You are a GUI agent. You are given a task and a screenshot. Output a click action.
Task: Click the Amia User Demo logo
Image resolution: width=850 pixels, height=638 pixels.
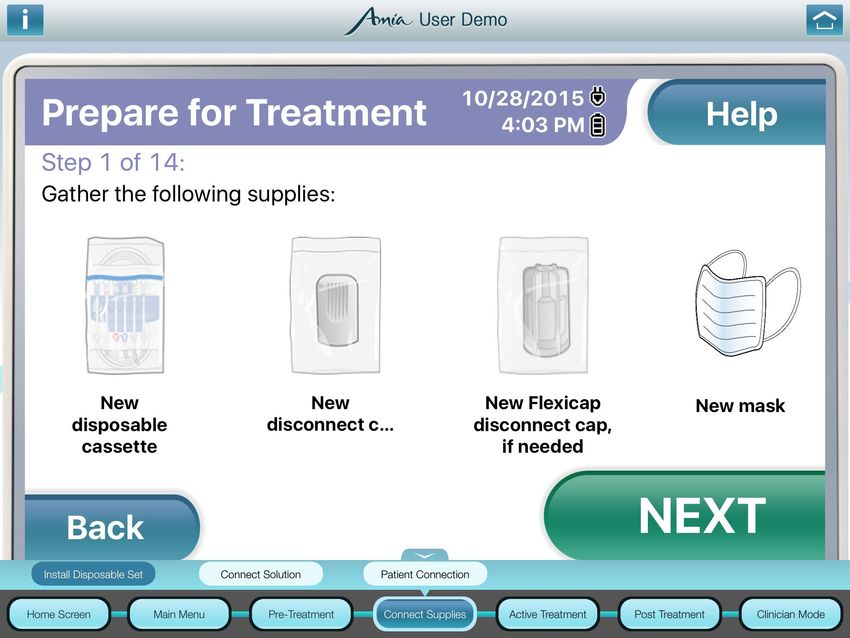[426, 20]
